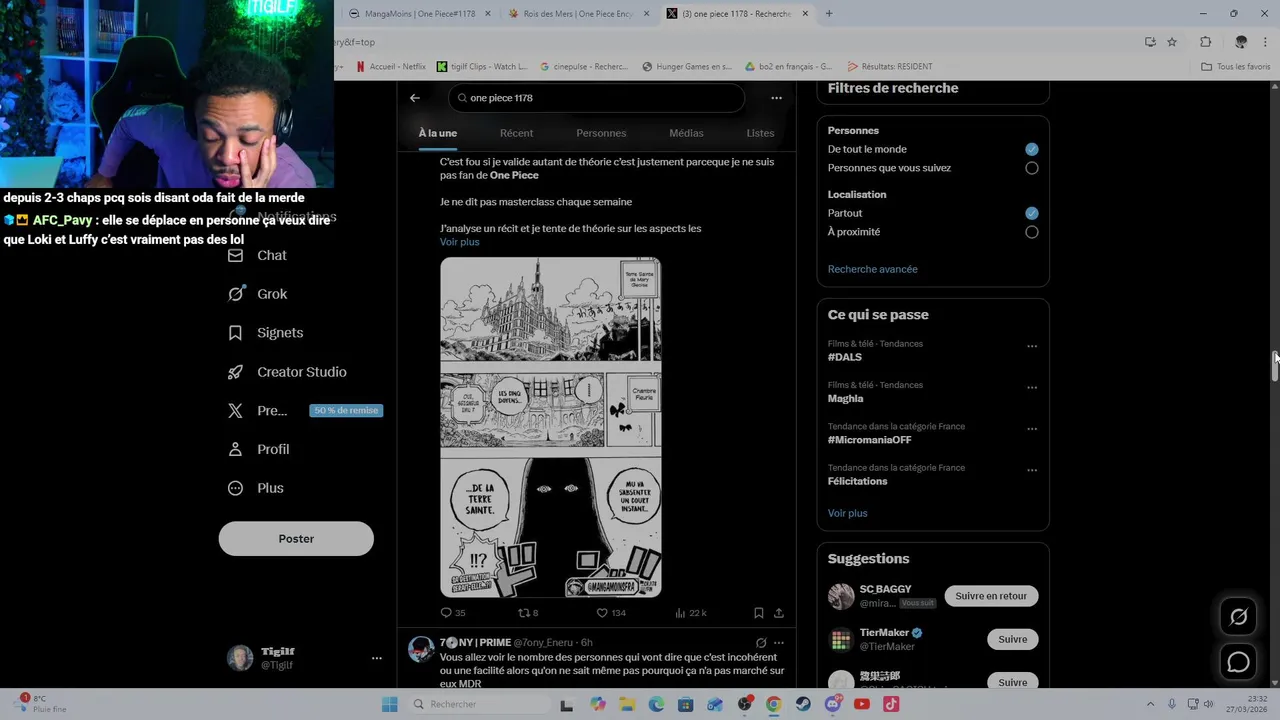This screenshot has height=720, width=1280.
Task: Open Profil in the sidebar
Action: click(x=259, y=449)
